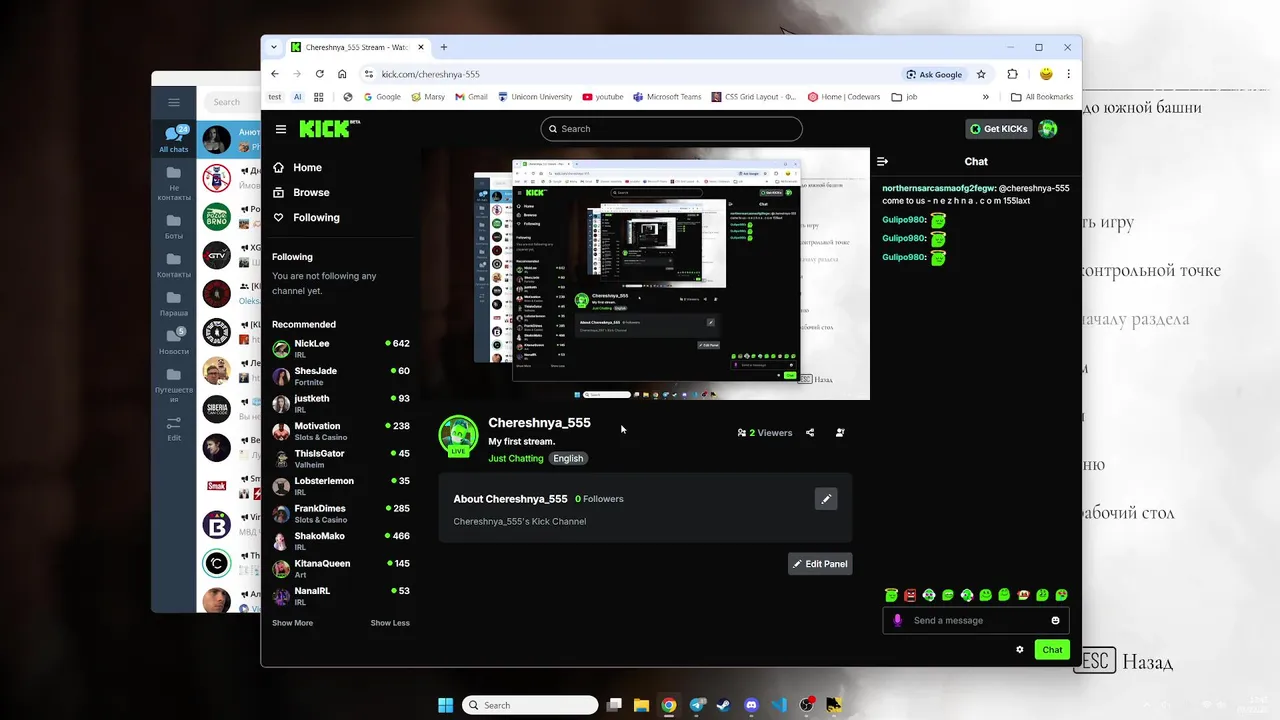Open Just Chatting category link
The image size is (1280, 720).
[x=516, y=458]
